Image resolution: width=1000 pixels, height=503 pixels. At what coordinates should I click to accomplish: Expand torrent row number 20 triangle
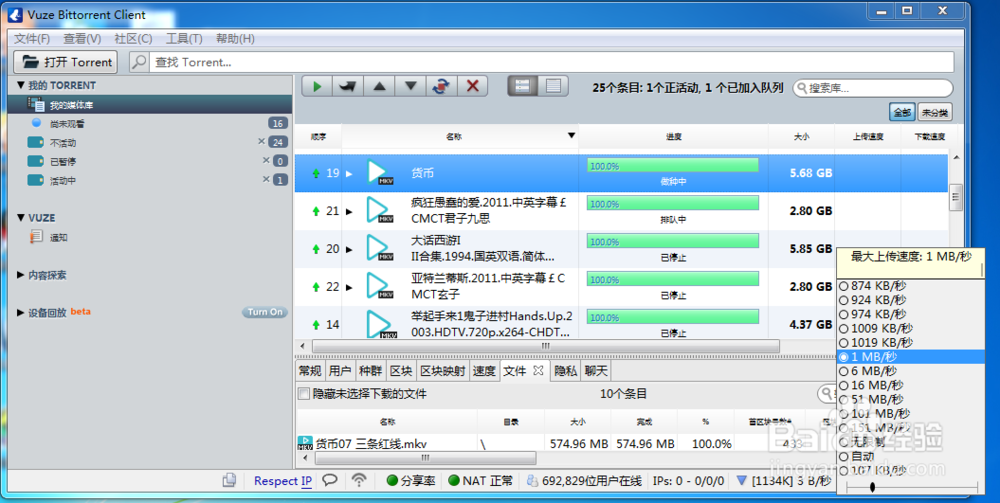[x=349, y=249]
